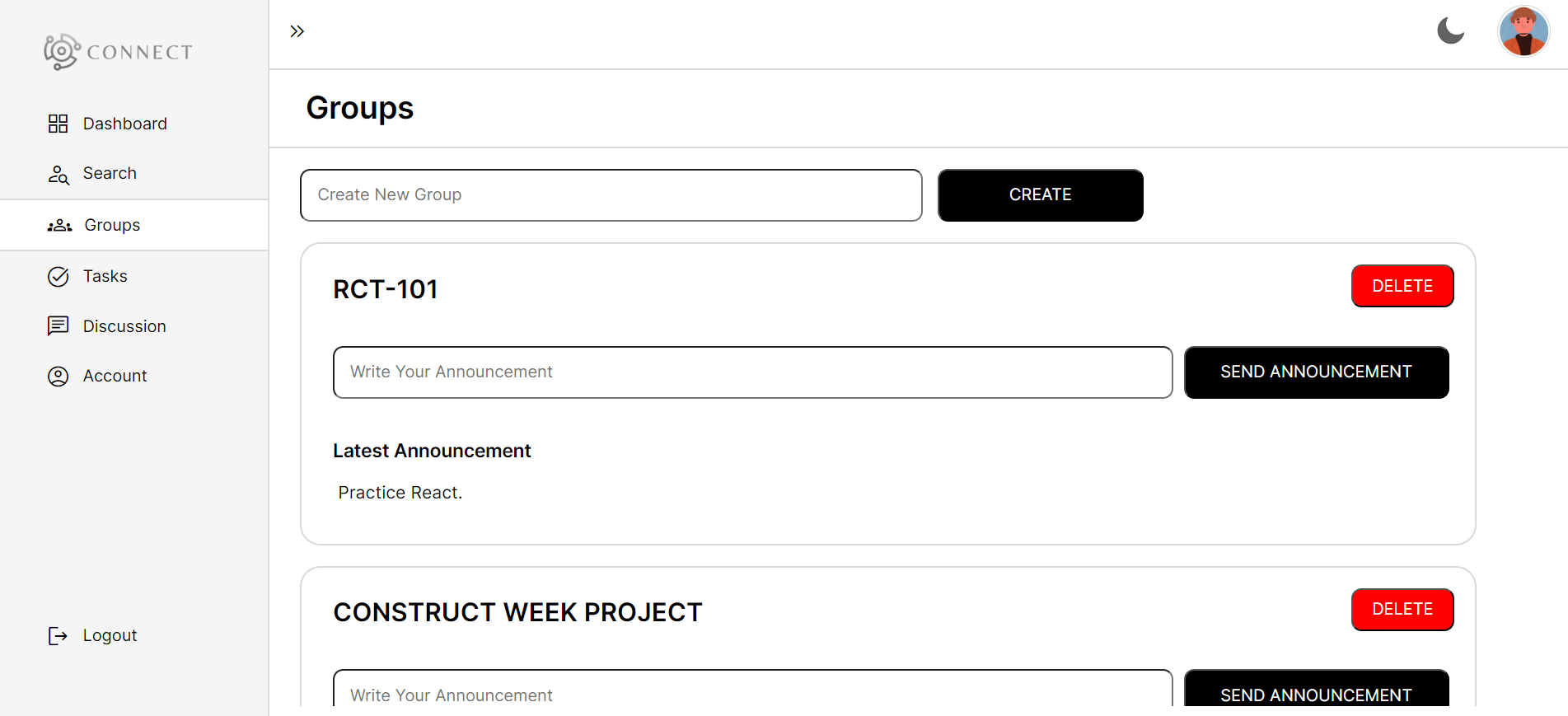Focus the Create New Group field
Image resolution: width=1568 pixels, height=716 pixels.
tap(611, 195)
